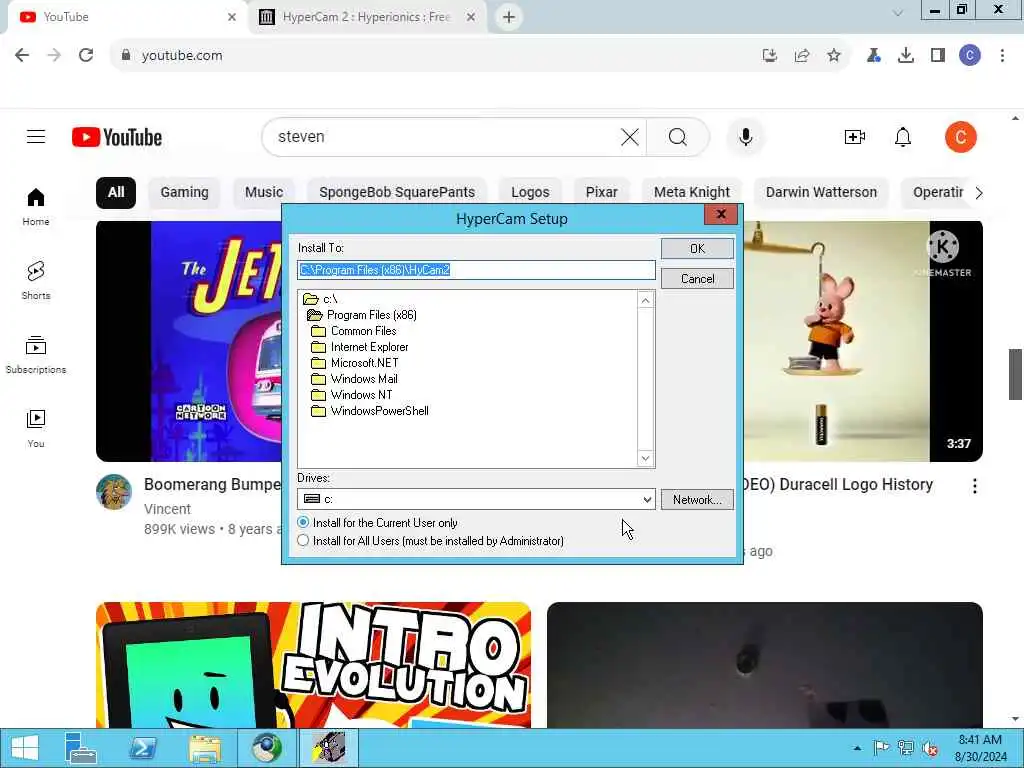
Task: Select the WindowsPowerShell folder
Action: tap(370, 411)
